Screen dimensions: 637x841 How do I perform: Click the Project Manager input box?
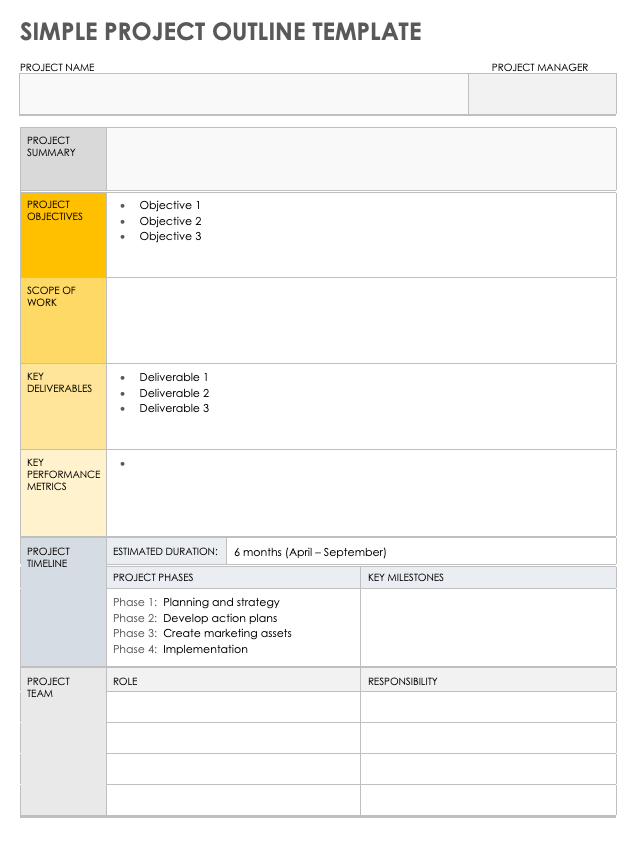(x=542, y=95)
